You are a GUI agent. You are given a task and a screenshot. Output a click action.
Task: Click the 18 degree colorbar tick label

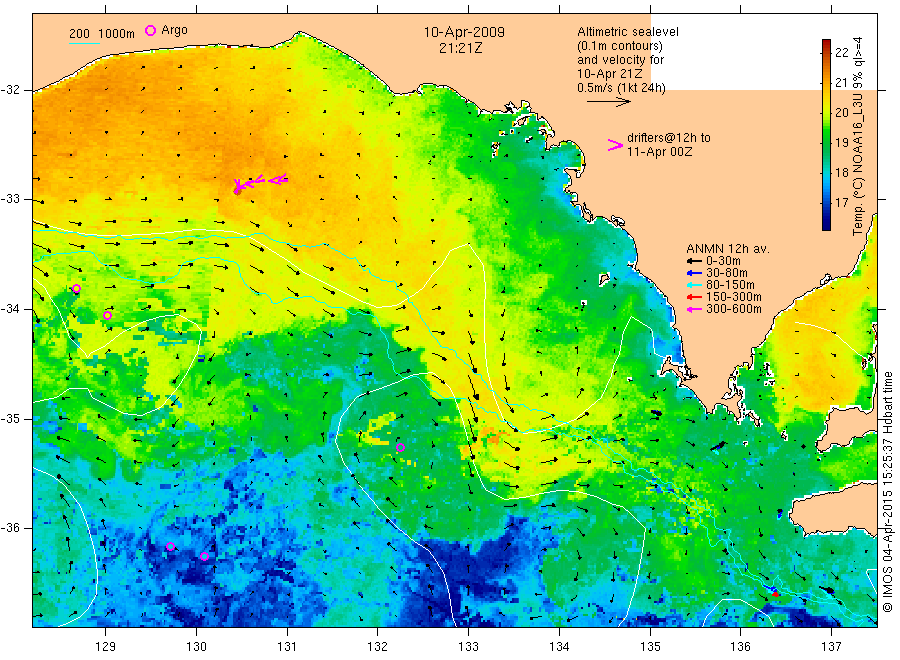pyautogui.click(x=841, y=172)
